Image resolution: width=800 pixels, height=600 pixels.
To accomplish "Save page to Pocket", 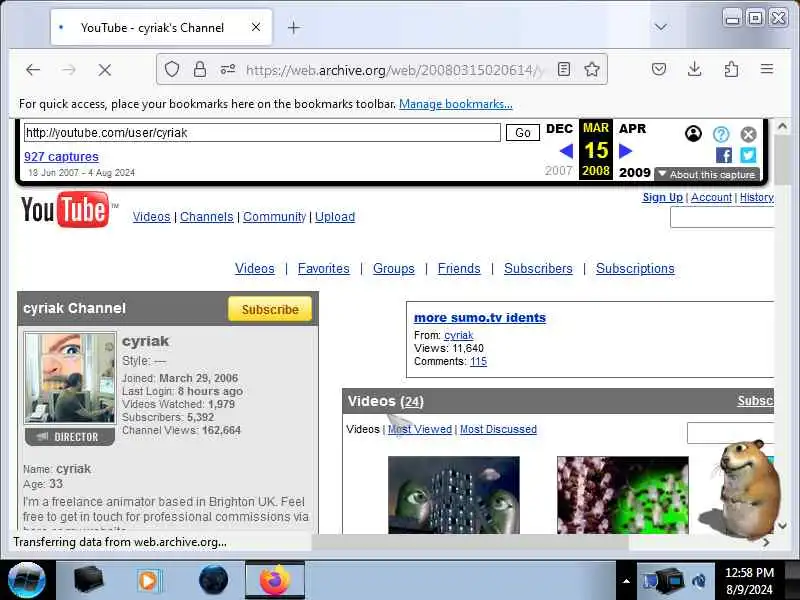I will (659, 69).
